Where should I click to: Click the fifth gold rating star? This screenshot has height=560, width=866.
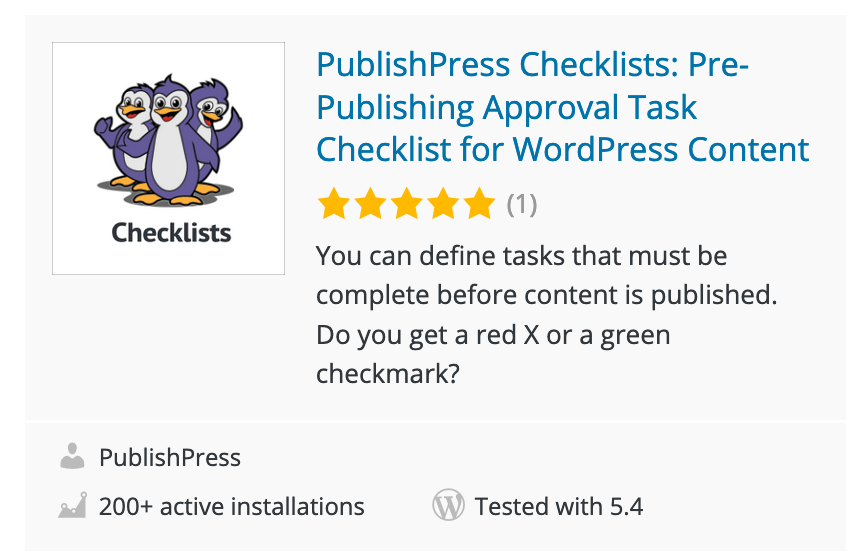point(479,204)
